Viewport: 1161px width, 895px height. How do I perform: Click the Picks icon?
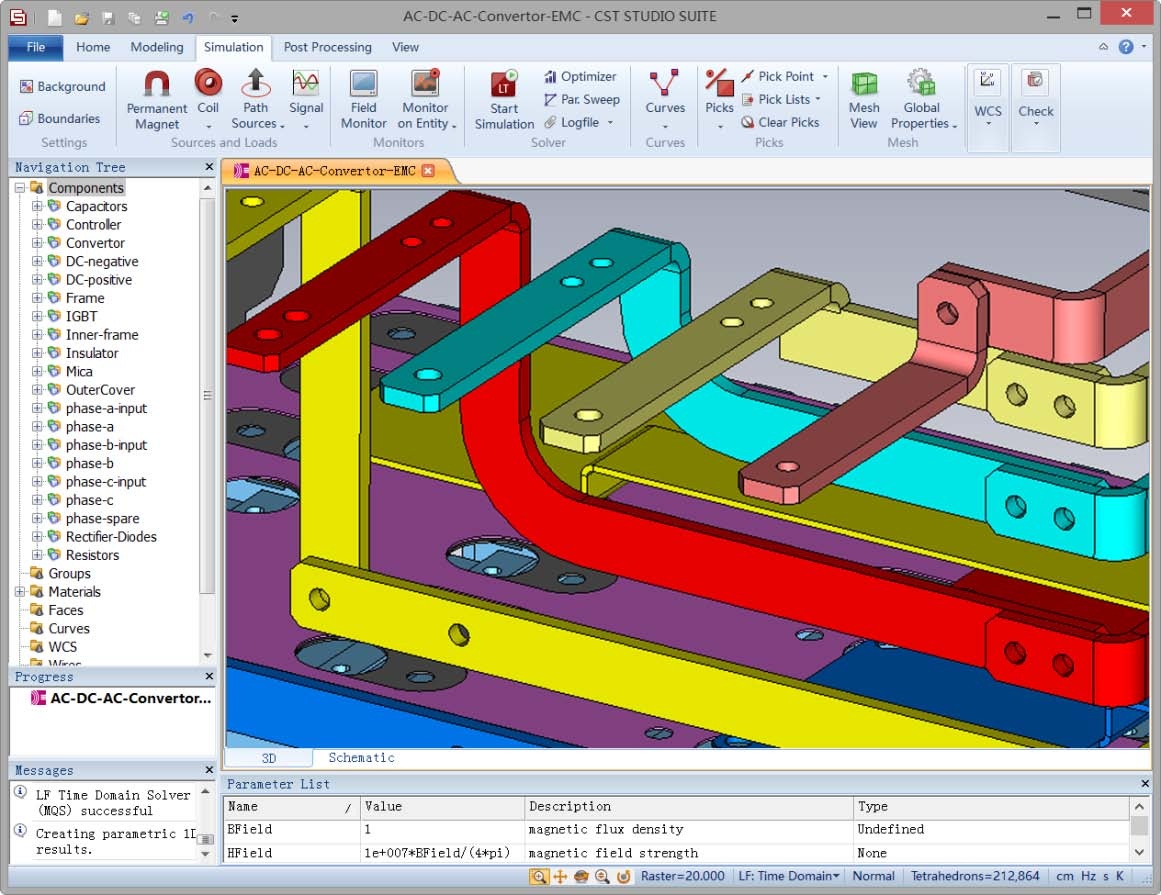[x=719, y=83]
